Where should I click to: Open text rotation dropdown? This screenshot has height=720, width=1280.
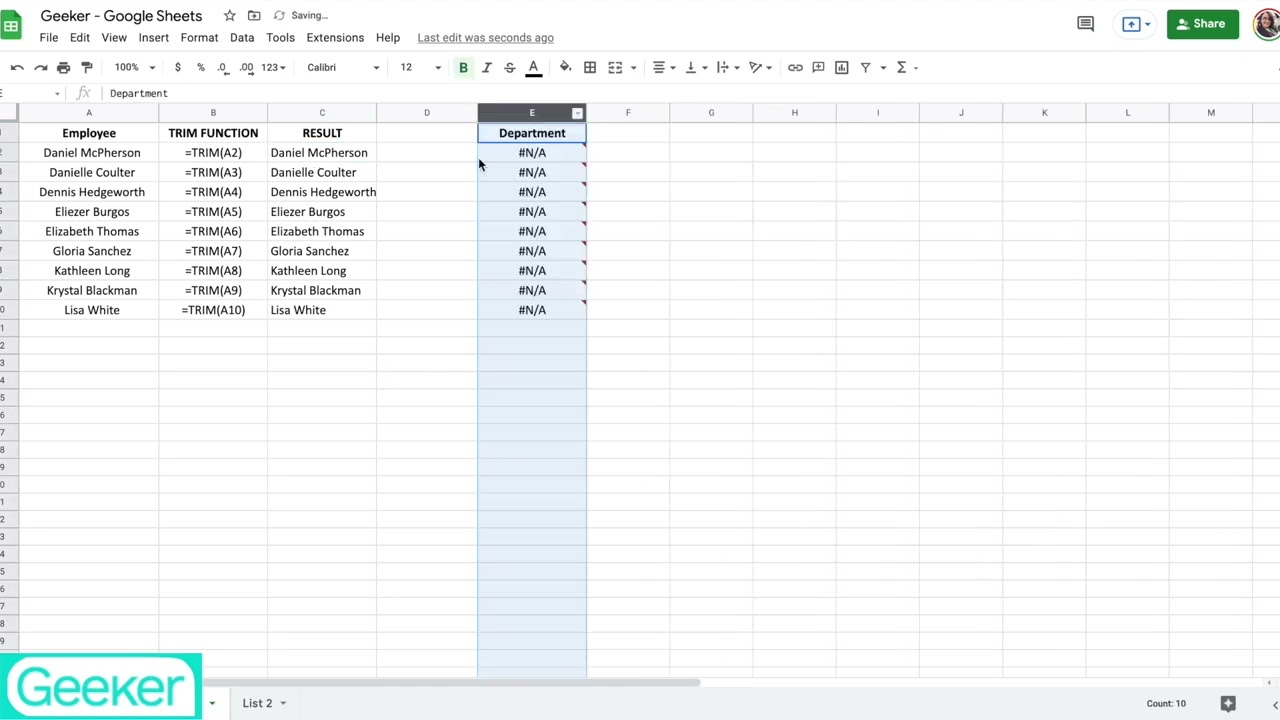click(761, 67)
